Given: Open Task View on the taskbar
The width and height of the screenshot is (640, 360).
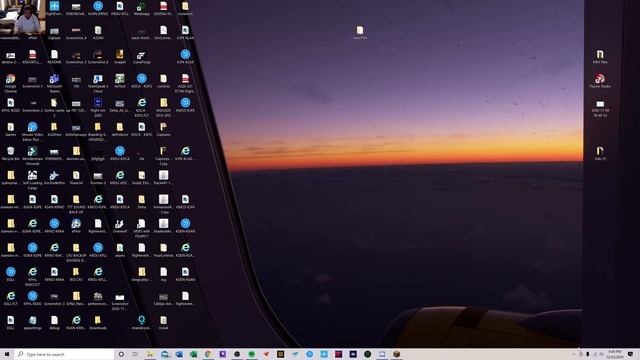Looking at the screenshot, I should coord(135,354).
